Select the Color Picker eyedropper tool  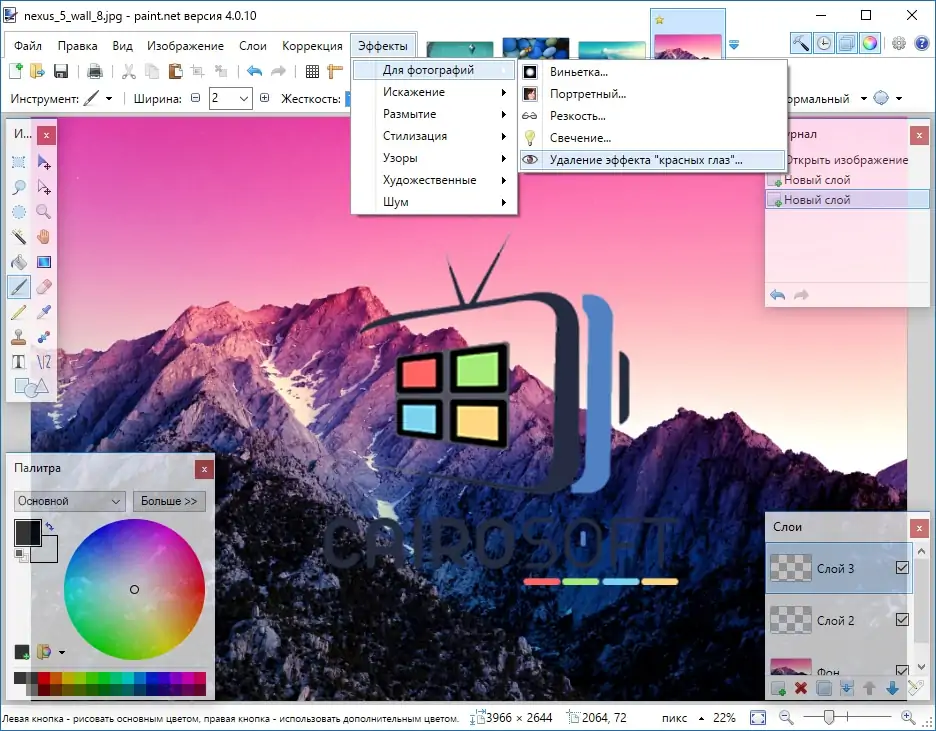click(x=44, y=312)
